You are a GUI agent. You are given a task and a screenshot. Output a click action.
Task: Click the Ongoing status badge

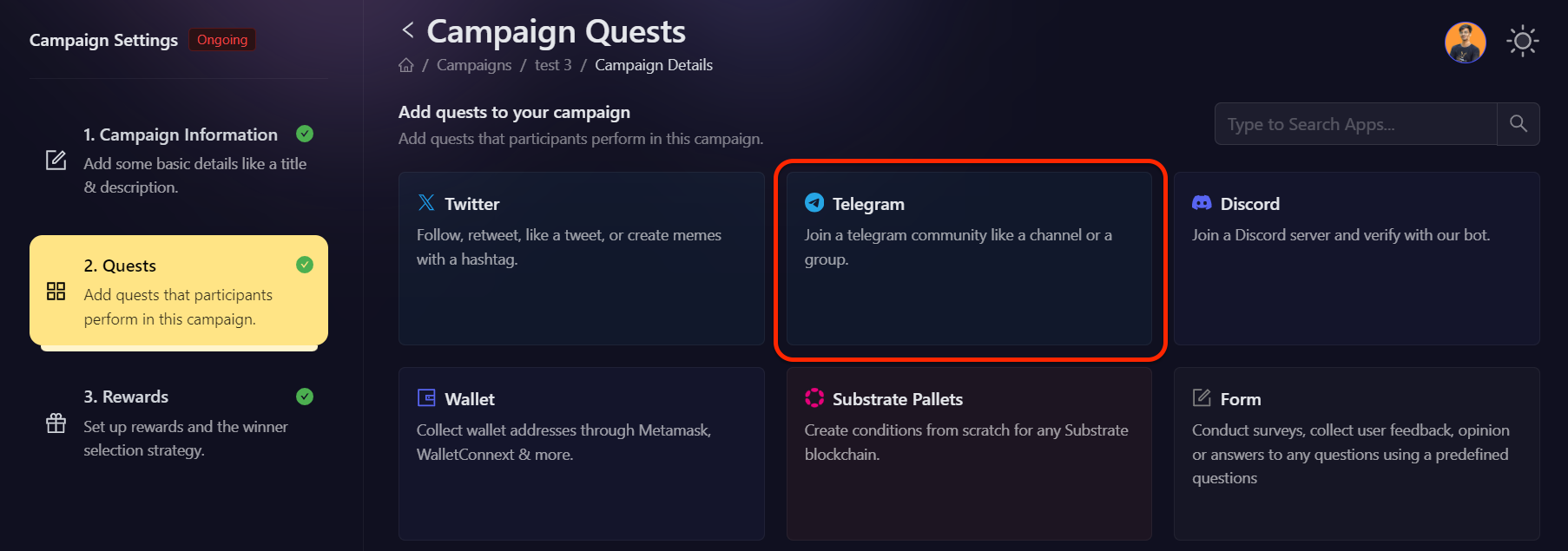tap(222, 40)
